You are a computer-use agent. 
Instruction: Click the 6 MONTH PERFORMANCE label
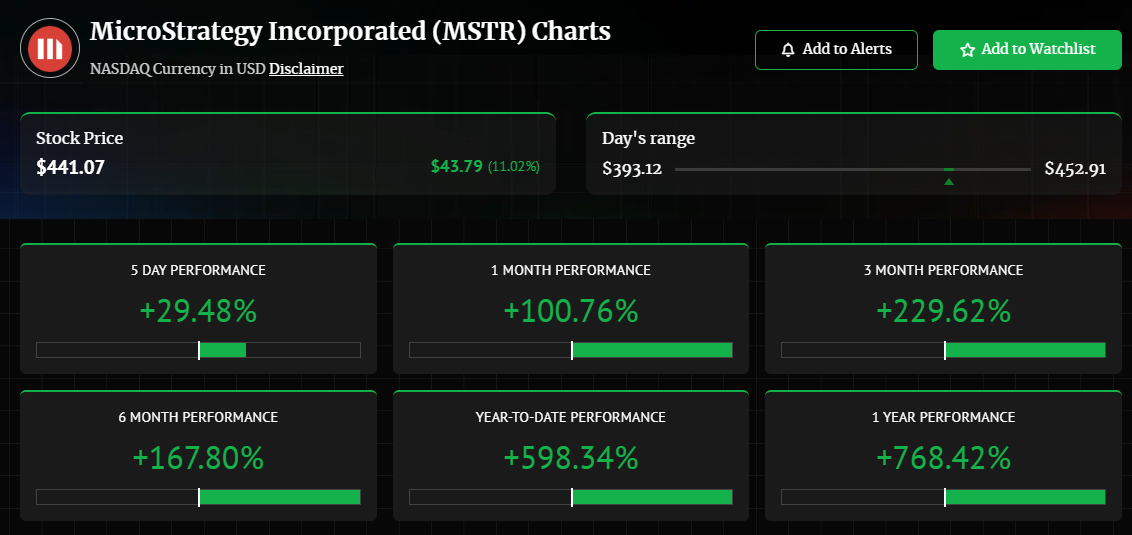[x=199, y=417]
